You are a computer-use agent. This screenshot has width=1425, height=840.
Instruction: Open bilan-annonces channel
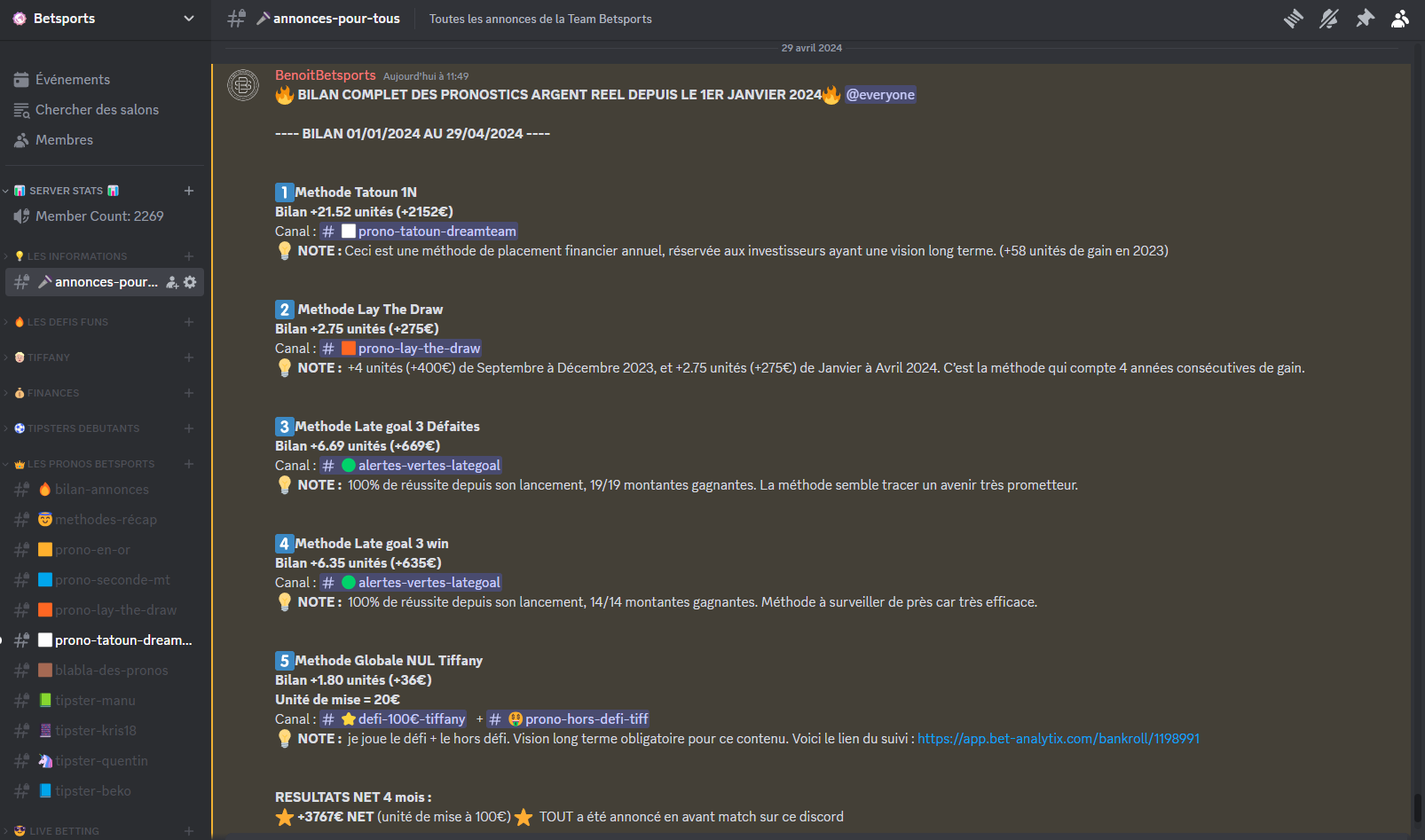click(x=106, y=490)
